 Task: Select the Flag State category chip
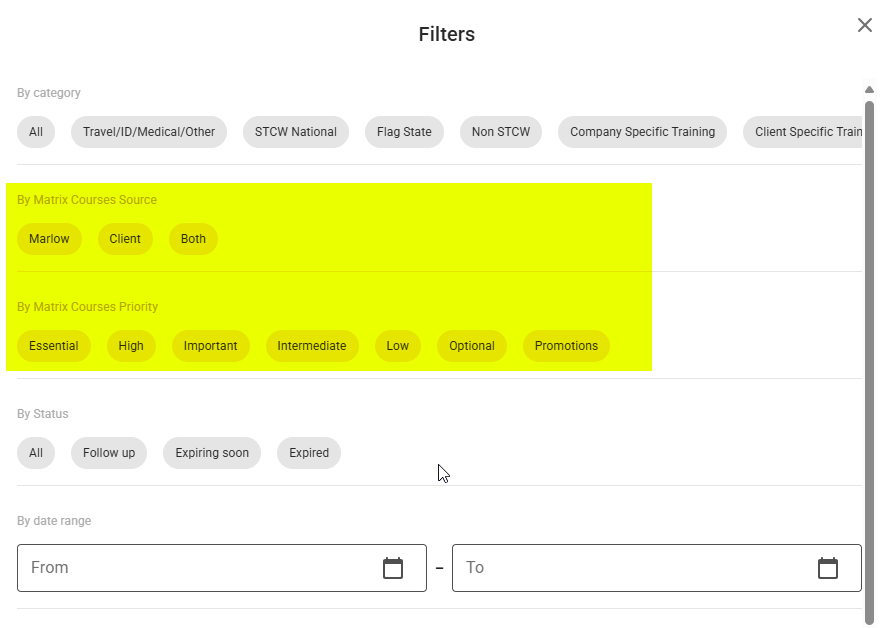point(404,132)
